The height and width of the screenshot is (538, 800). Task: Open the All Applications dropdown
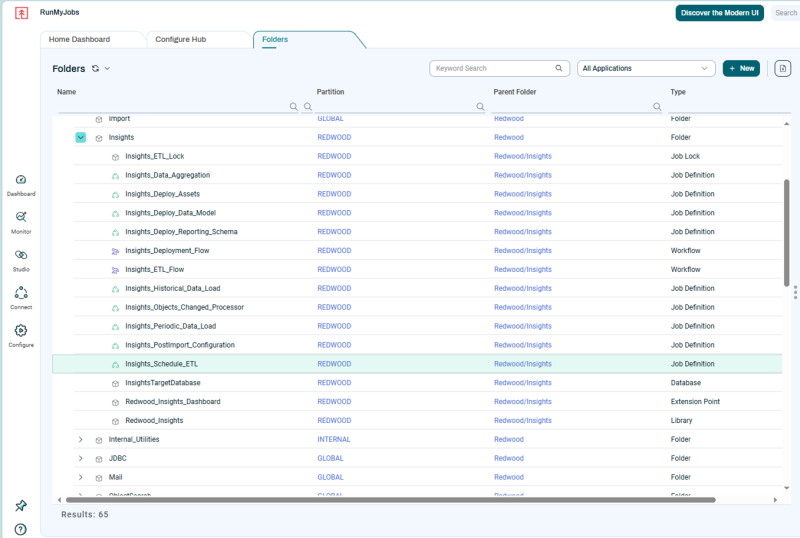pos(646,68)
